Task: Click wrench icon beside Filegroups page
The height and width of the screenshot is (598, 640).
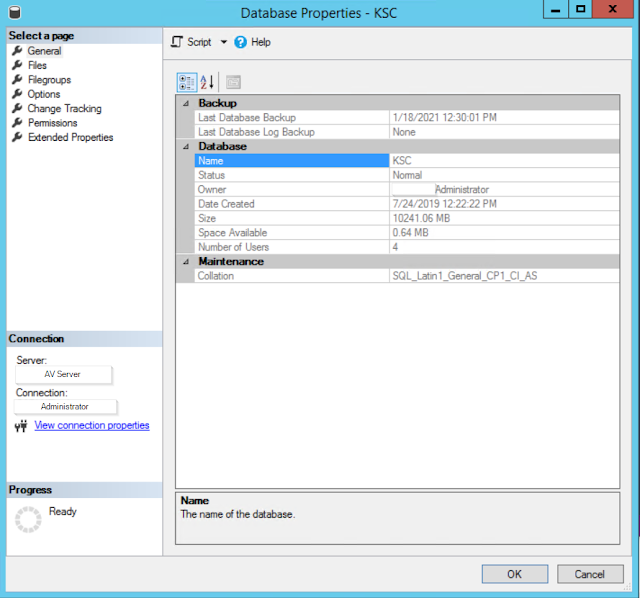Action: pyautogui.click(x=17, y=79)
